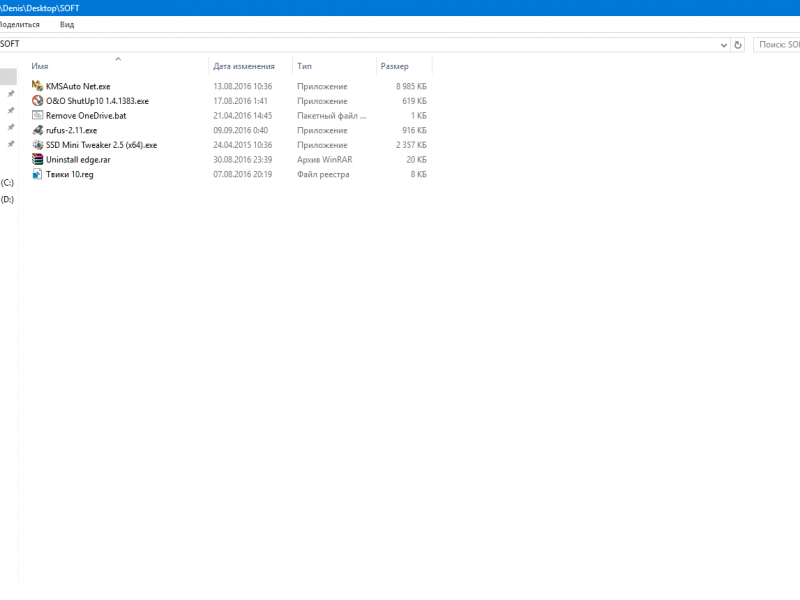Open the Вид ribbon tab

click(x=67, y=24)
